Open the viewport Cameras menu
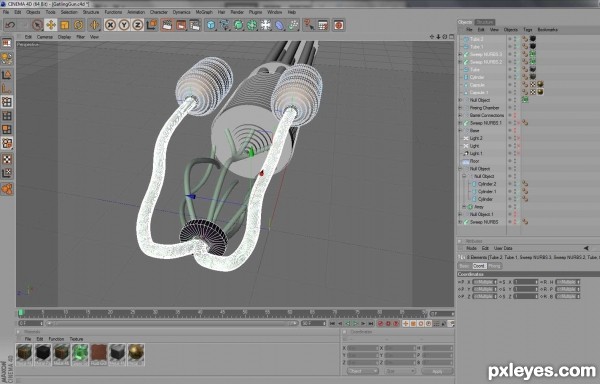 (44, 37)
